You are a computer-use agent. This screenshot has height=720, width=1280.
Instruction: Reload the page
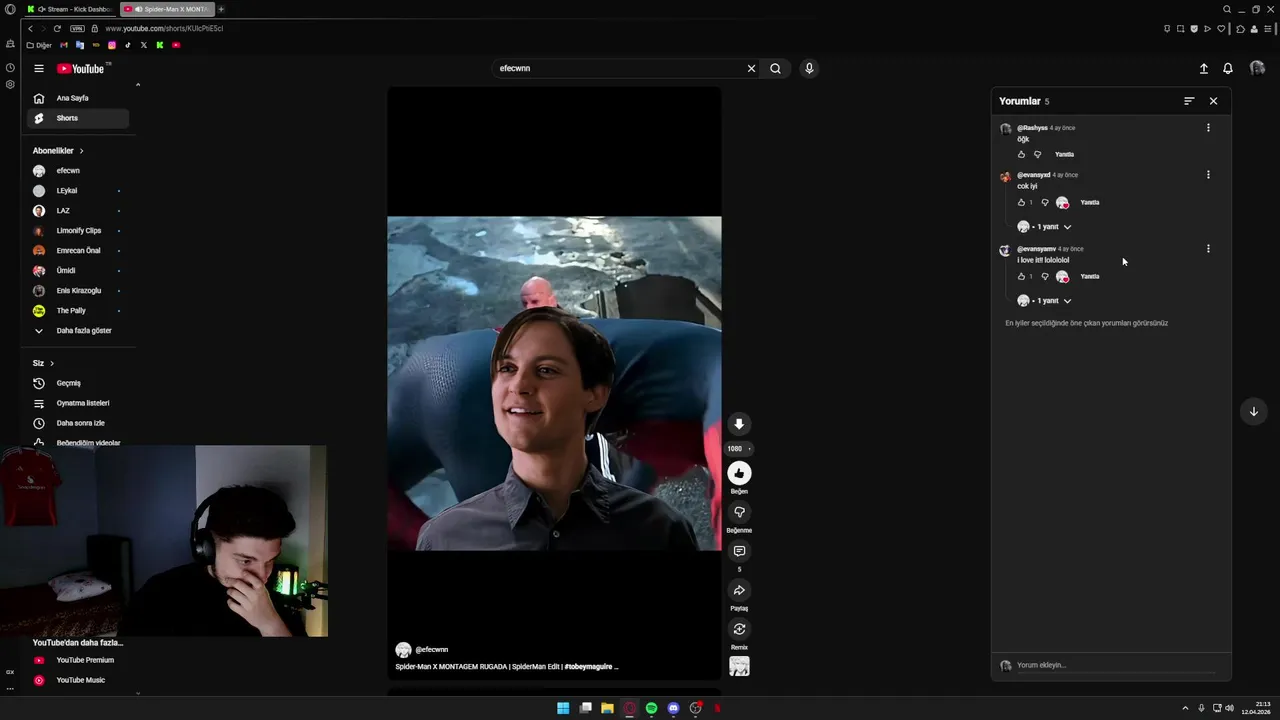pyautogui.click(x=57, y=28)
